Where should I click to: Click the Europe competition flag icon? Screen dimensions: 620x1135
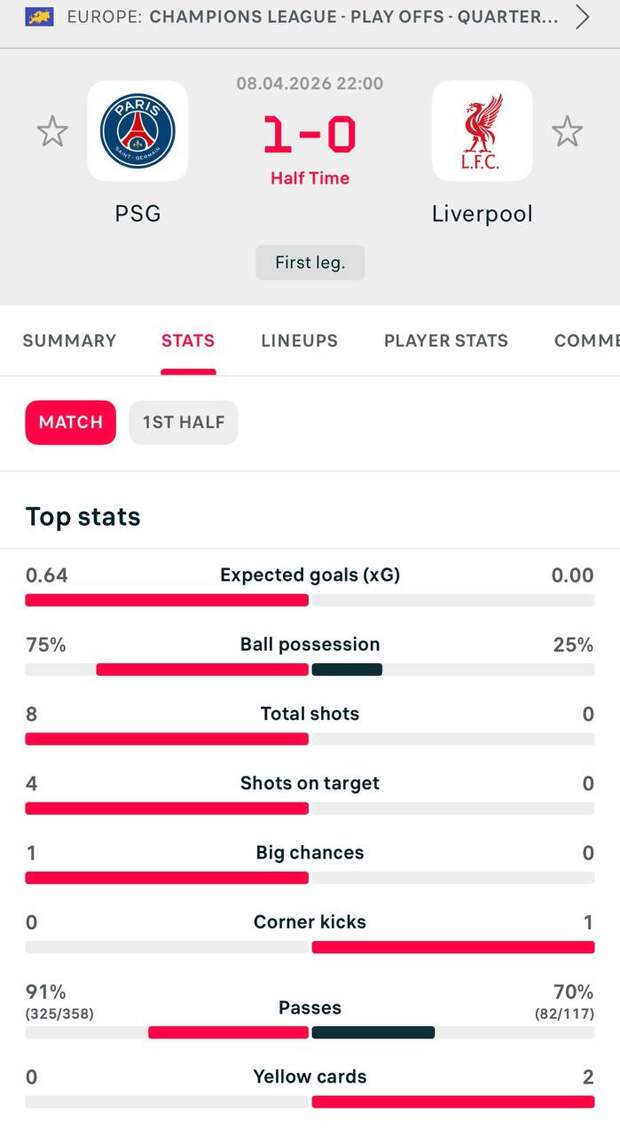pyautogui.click(x=39, y=17)
